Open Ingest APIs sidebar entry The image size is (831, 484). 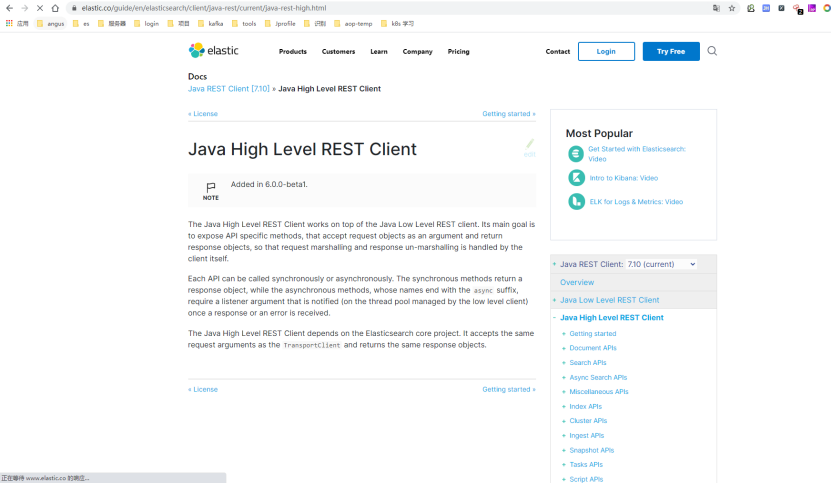point(587,436)
